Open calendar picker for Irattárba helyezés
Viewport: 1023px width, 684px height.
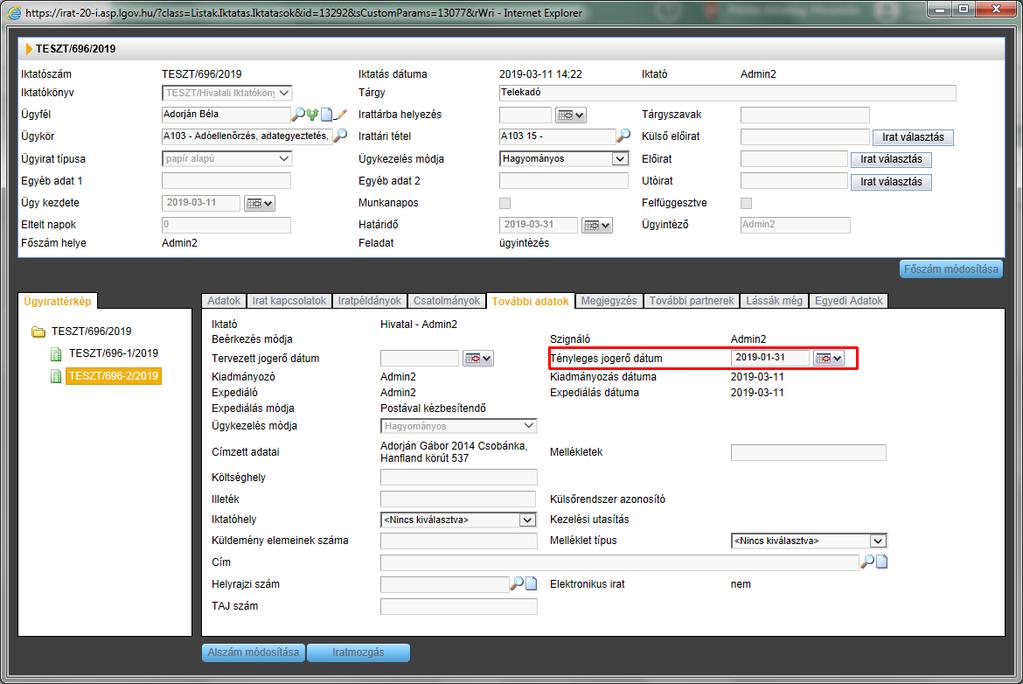570,116
